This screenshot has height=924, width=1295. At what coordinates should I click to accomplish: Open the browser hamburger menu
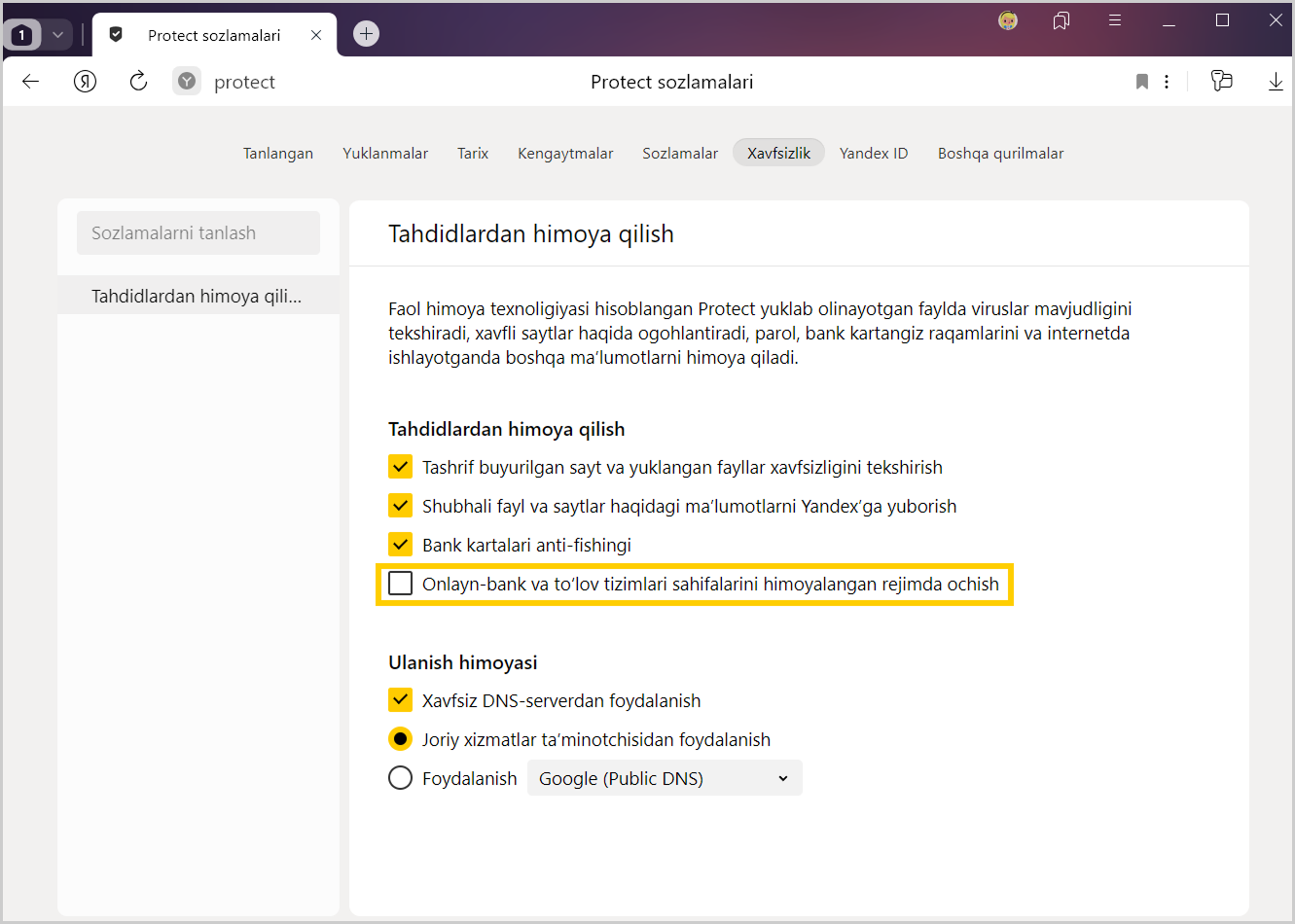pyautogui.click(x=1115, y=20)
